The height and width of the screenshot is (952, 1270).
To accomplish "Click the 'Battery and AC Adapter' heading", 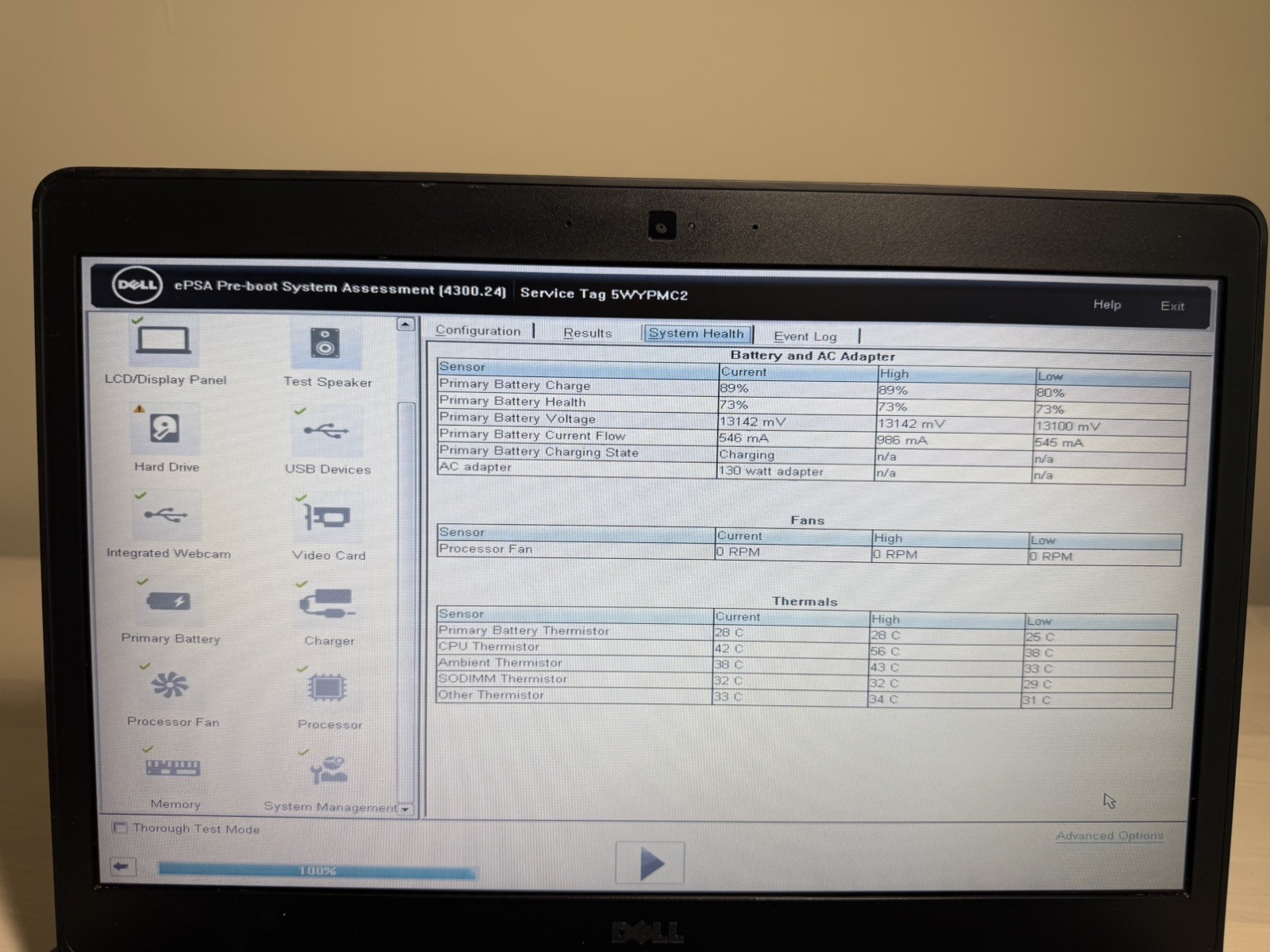I will pyautogui.click(x=813, y=356).
